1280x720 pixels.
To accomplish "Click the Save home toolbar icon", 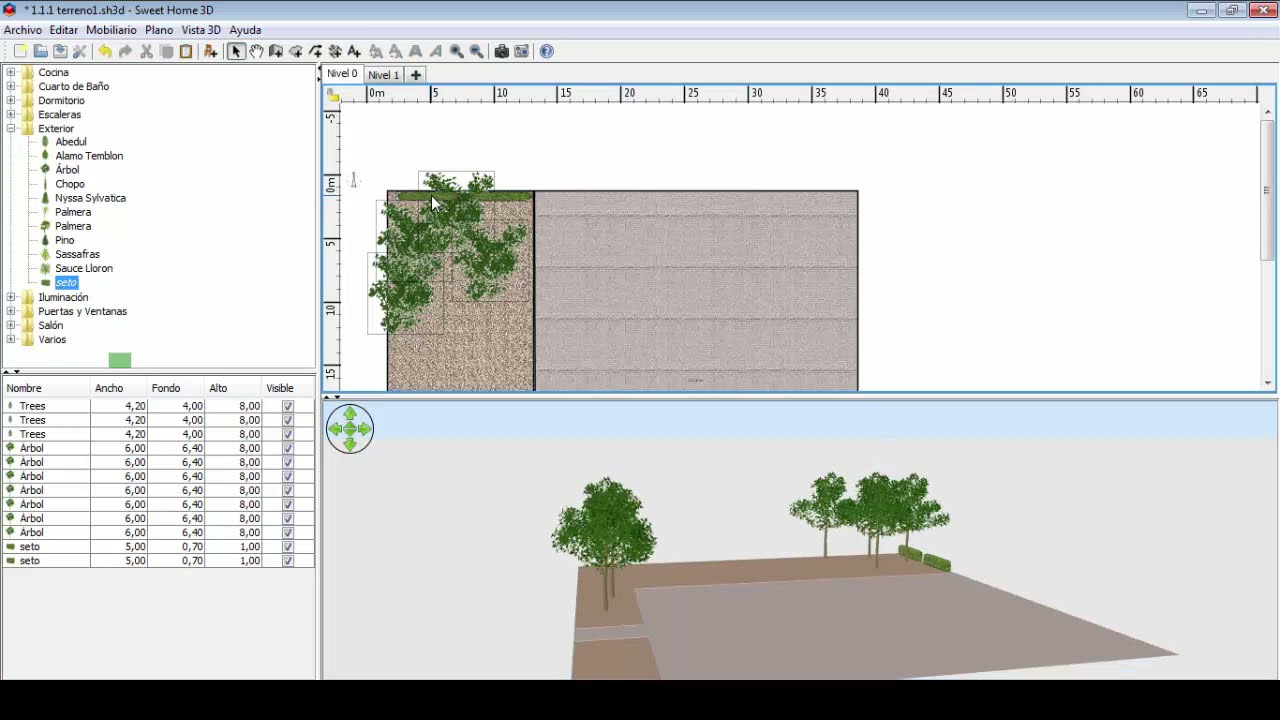I will click(60, 51).
